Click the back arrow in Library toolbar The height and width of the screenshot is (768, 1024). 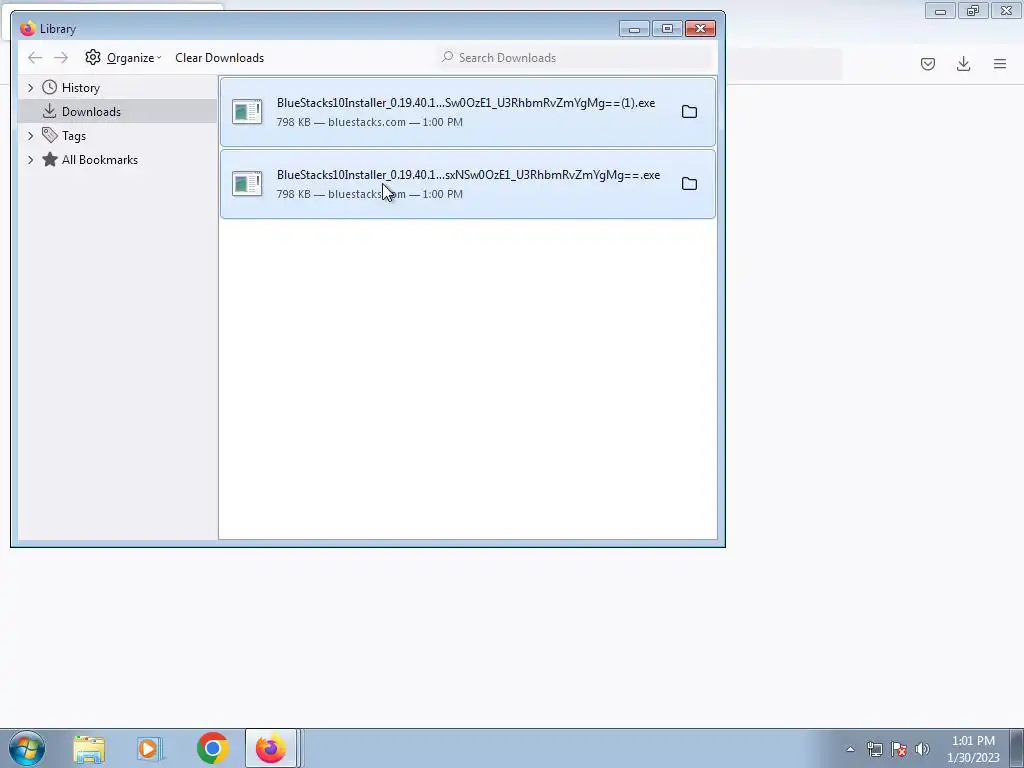[35, 58]
